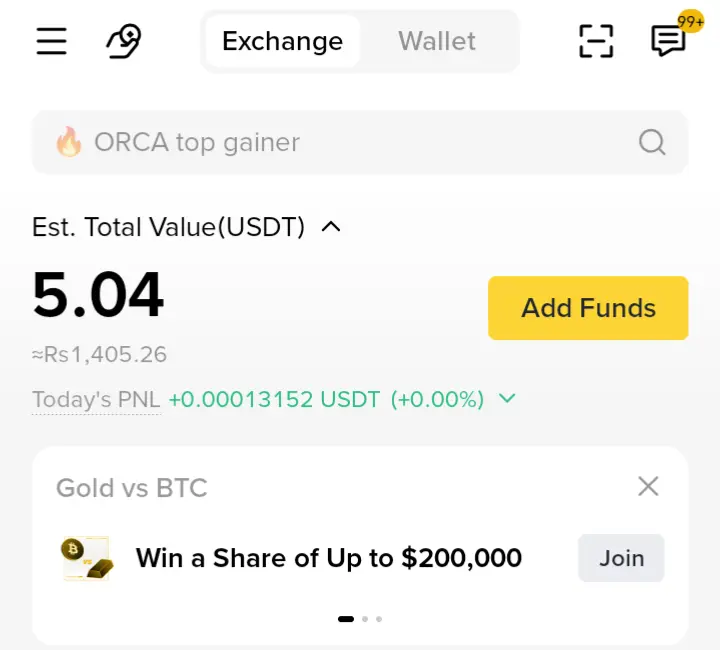Collapse Est. Total Value chevron
Viewport: 720px width, 650px height.
331,227
